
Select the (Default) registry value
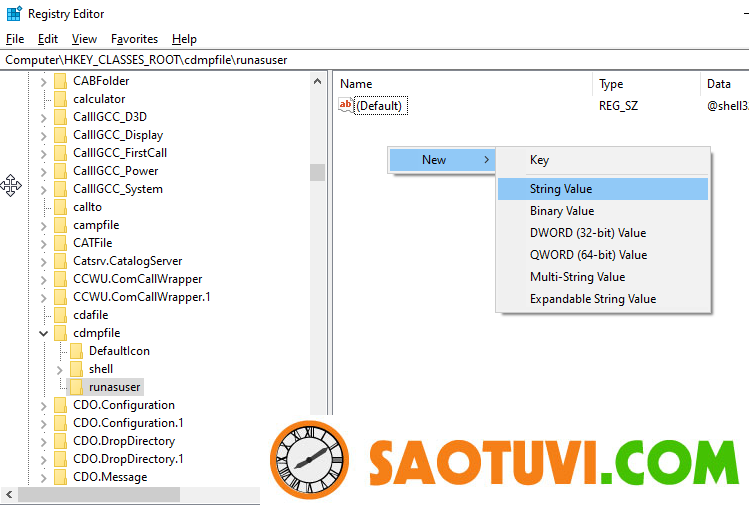pos(381,106)
